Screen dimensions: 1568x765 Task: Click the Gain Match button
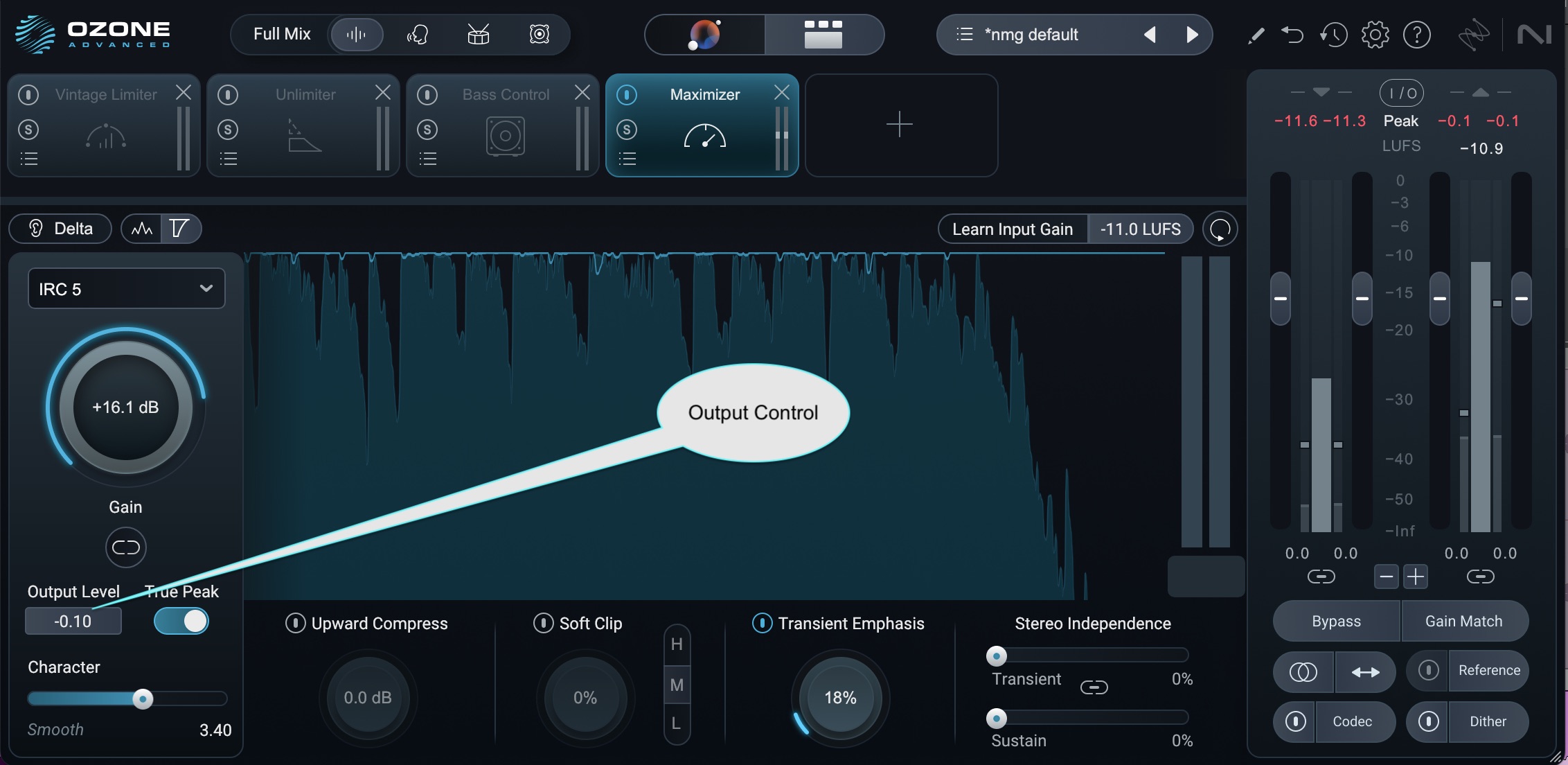1464,621
